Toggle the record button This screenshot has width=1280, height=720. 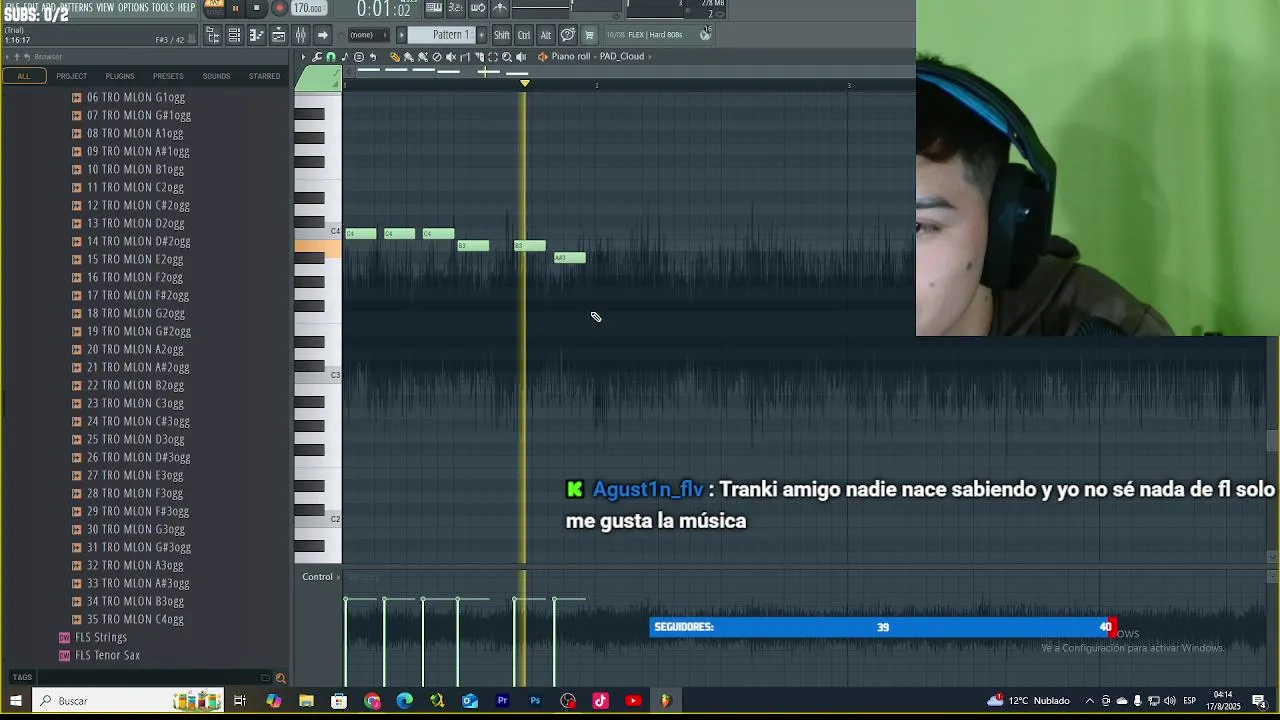[x=279, y=8]
